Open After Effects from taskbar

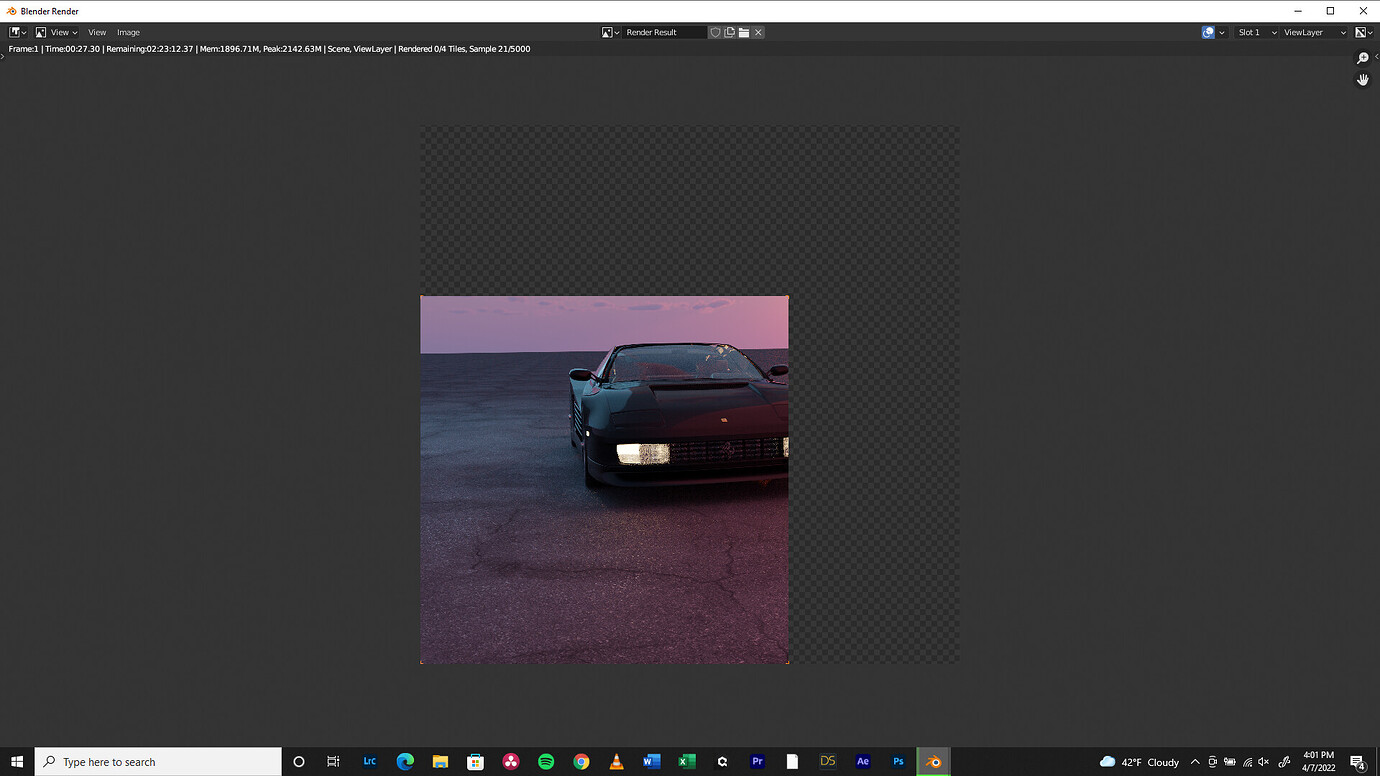(x=863, y=761)
